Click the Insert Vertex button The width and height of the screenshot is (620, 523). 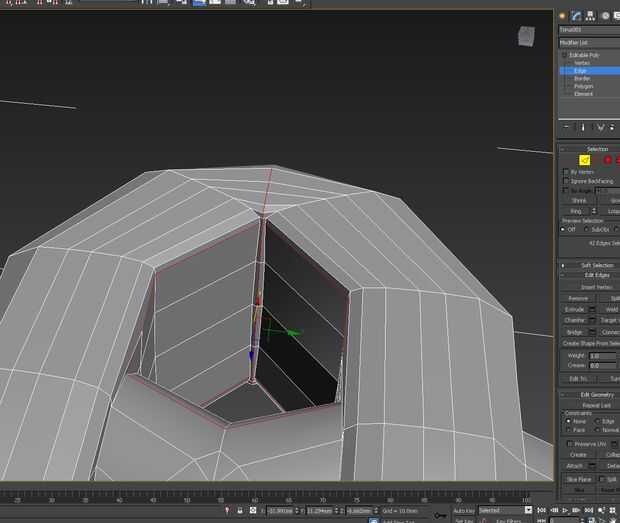point(596,287)
